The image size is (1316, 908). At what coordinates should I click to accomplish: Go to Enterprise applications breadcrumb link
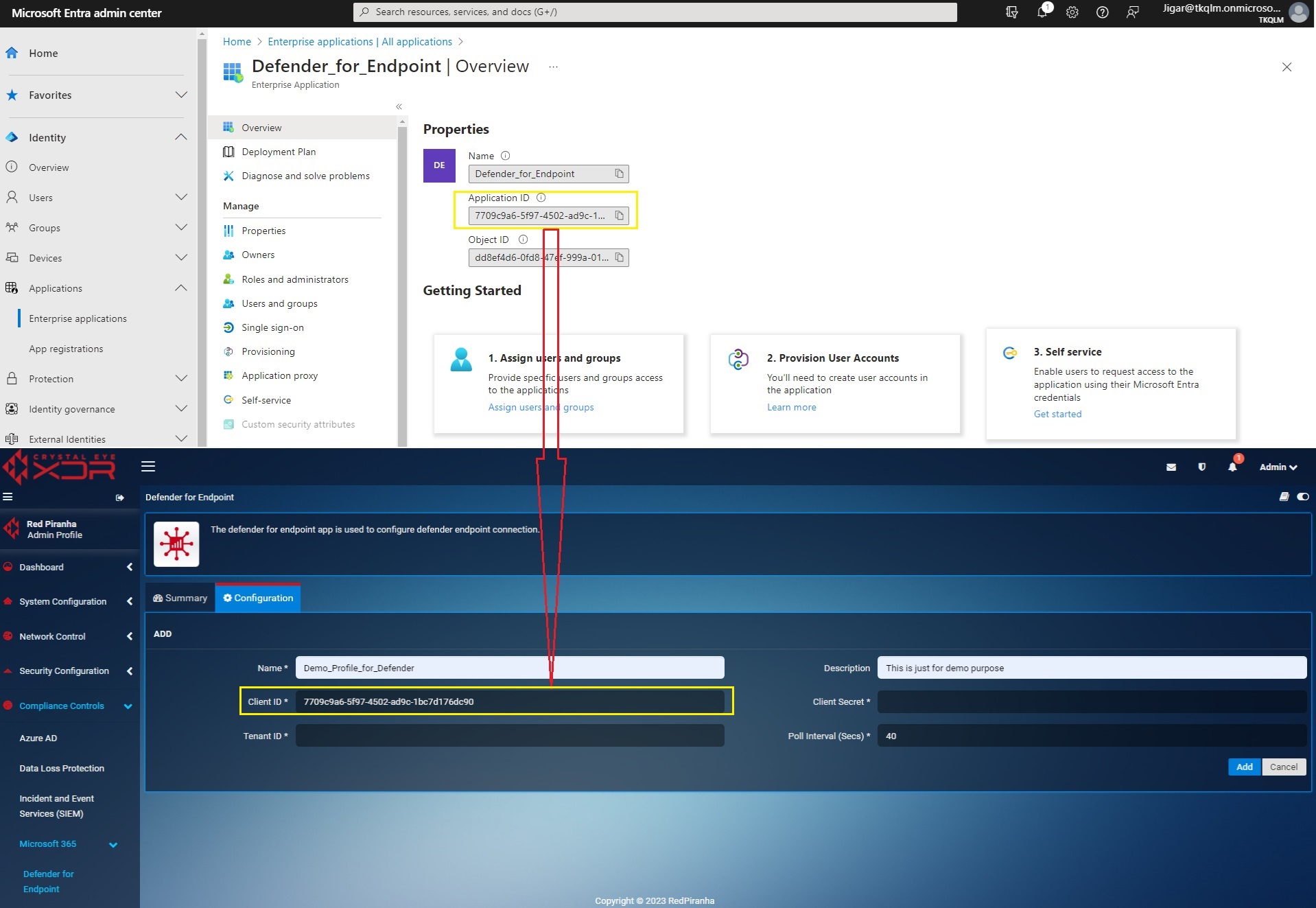[x=360, y=42]
